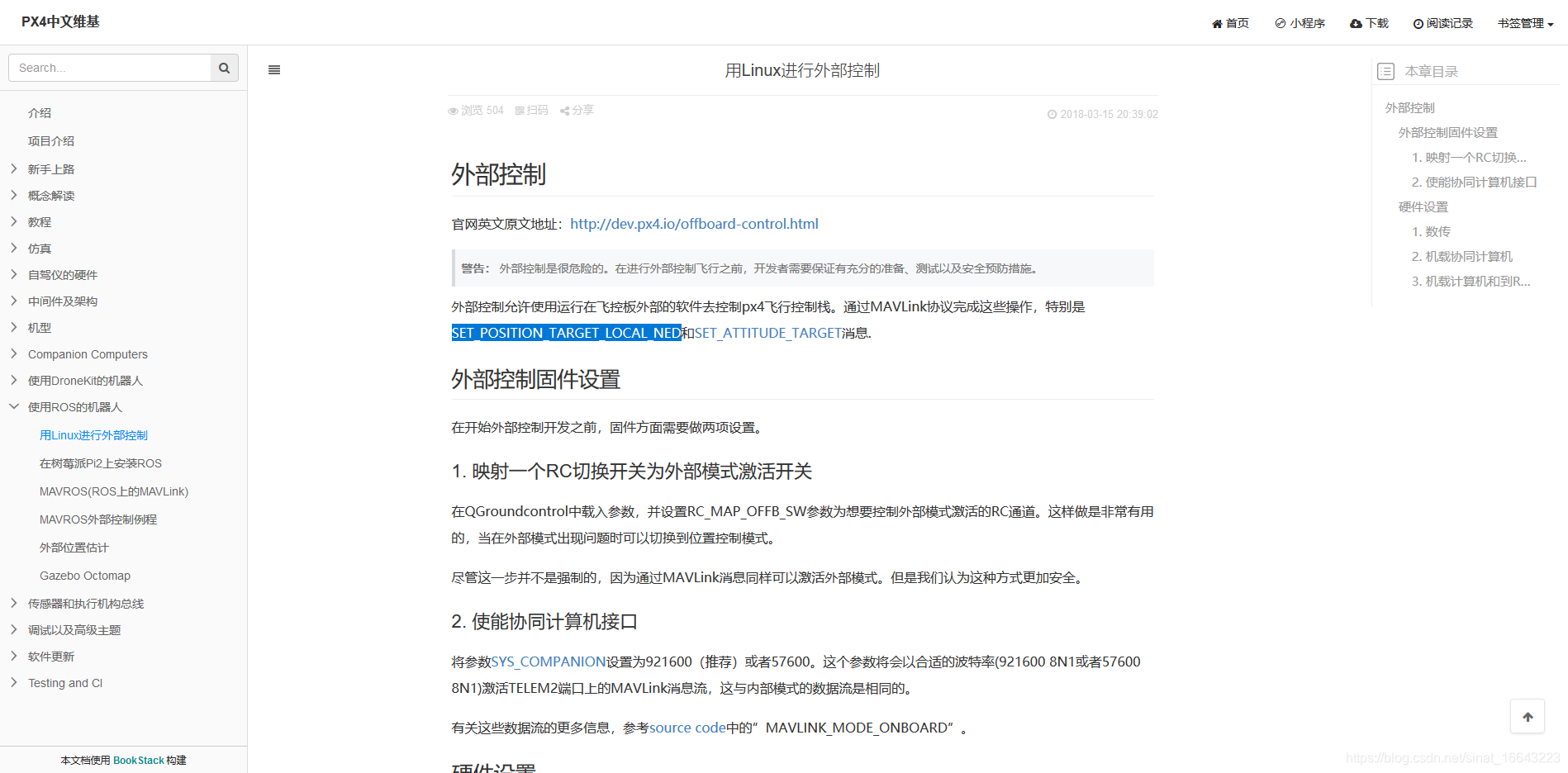The width and height of the screenshot is (1568, 773).
Task: Expand the 中间件及架构 chevron
Action: click(x=14, y=301)
